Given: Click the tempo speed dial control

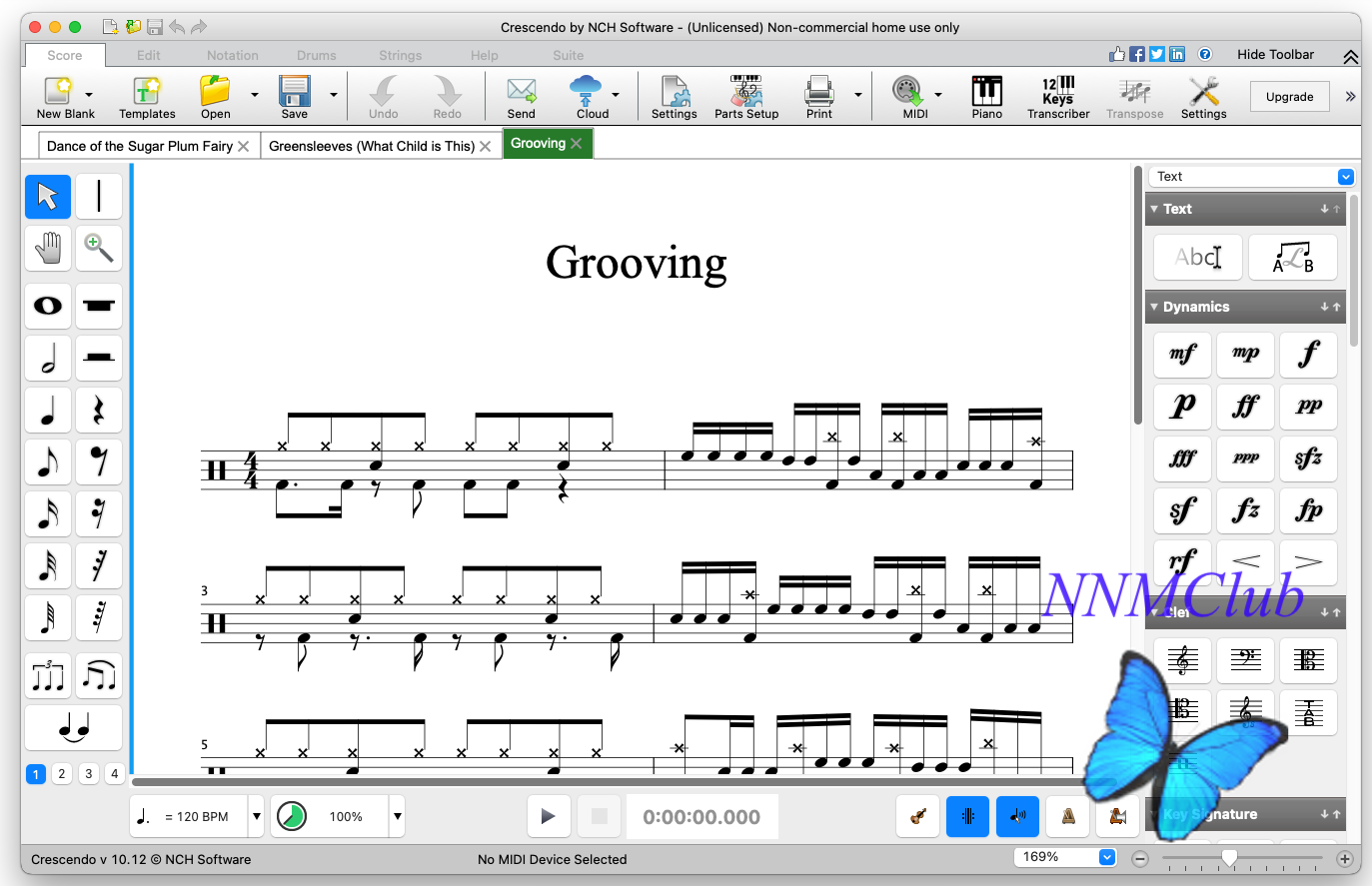Looking at the screenshot, I should (x=291, y=816).
